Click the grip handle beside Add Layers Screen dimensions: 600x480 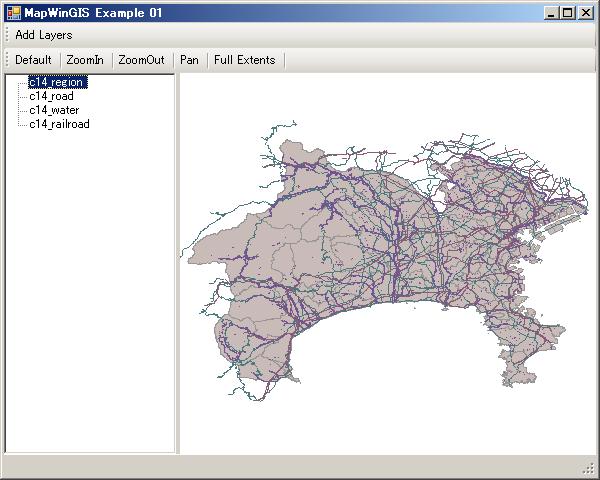coord(7,35)
